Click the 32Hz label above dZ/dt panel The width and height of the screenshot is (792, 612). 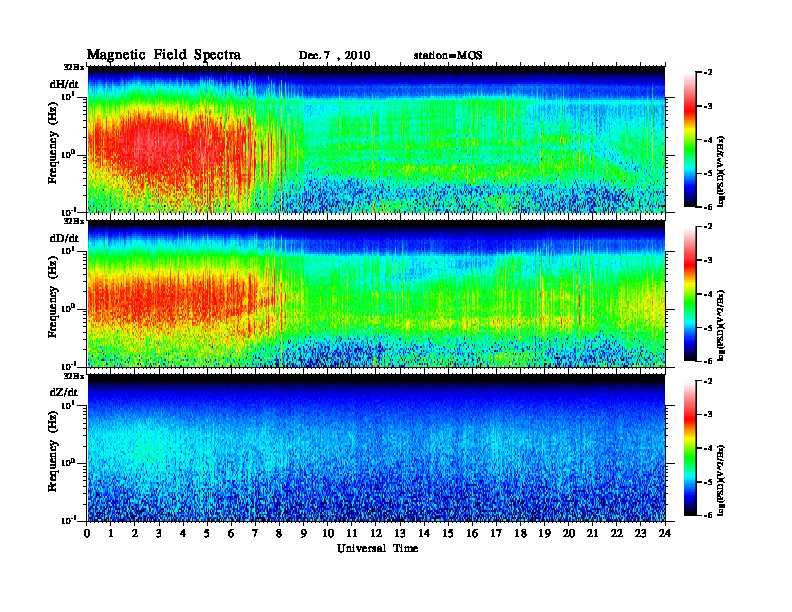point(74,376)
